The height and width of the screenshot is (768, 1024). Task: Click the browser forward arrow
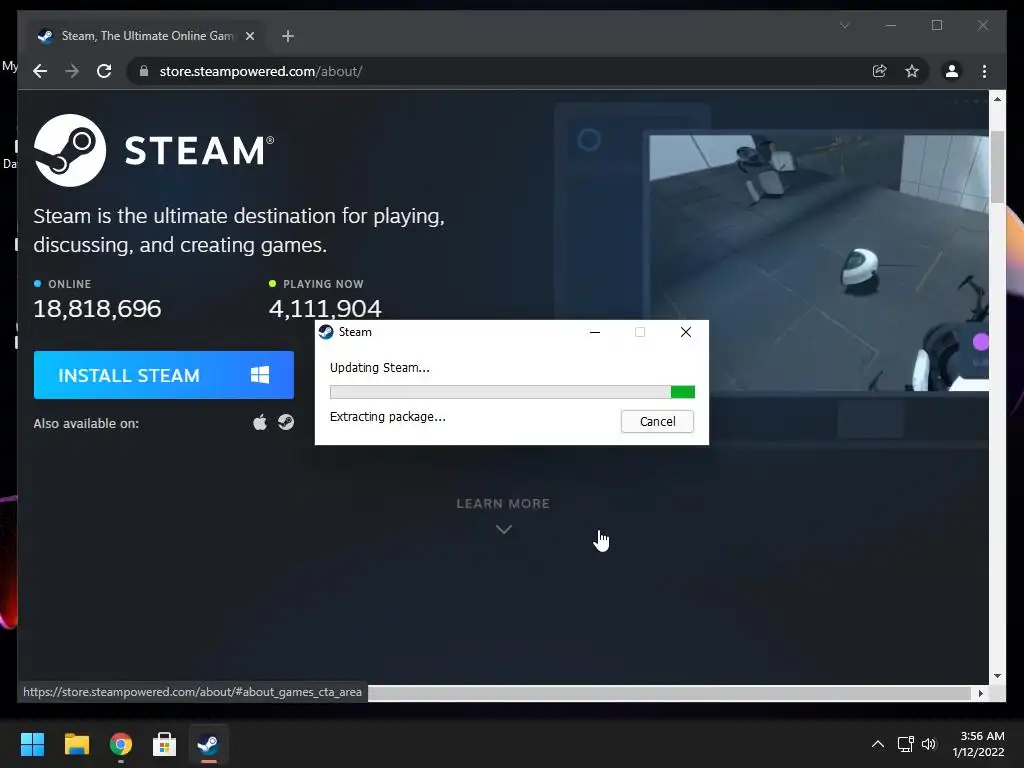coord(72,71)
